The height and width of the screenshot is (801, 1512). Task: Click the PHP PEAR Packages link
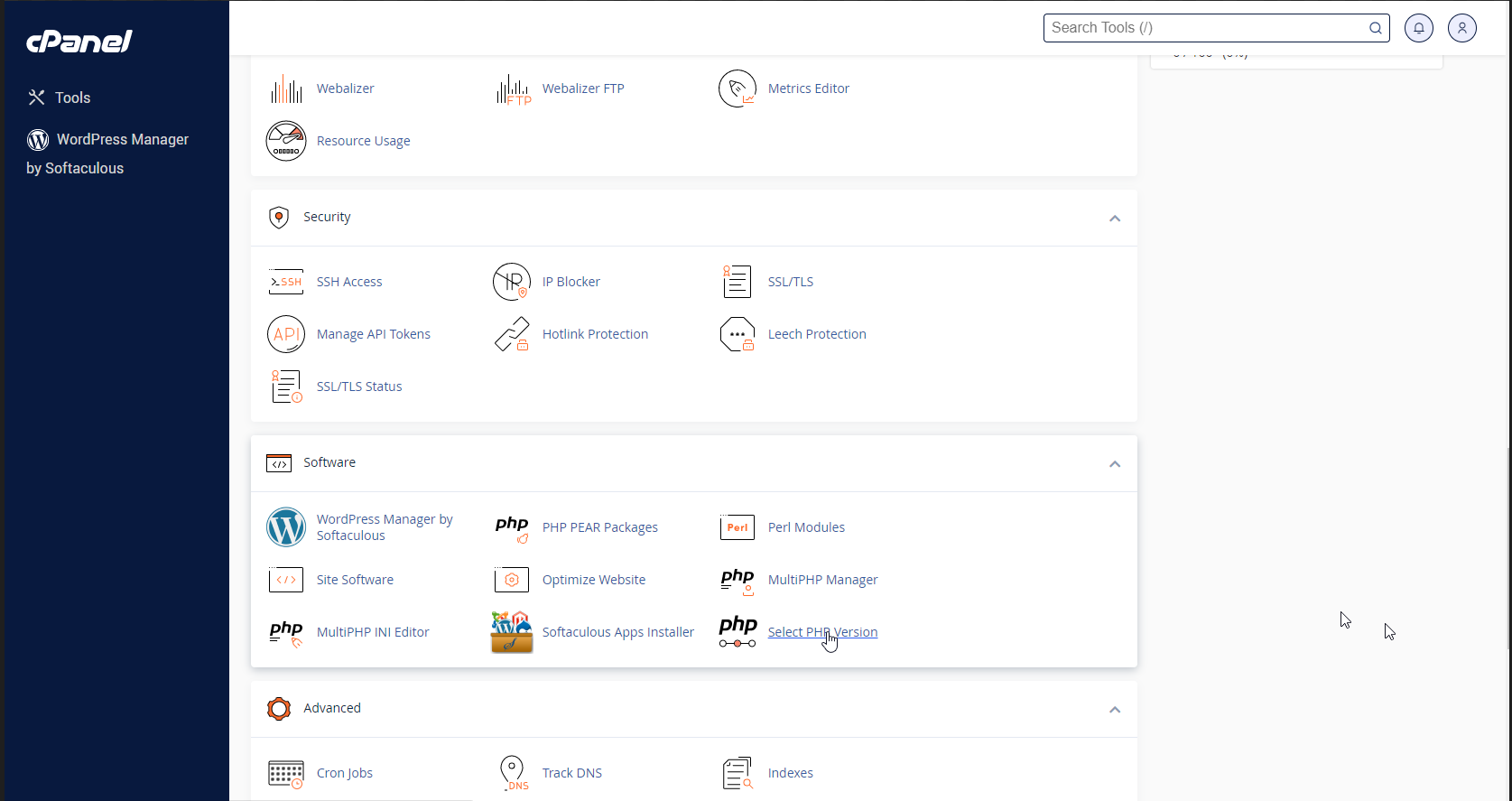tap(599, 527)
